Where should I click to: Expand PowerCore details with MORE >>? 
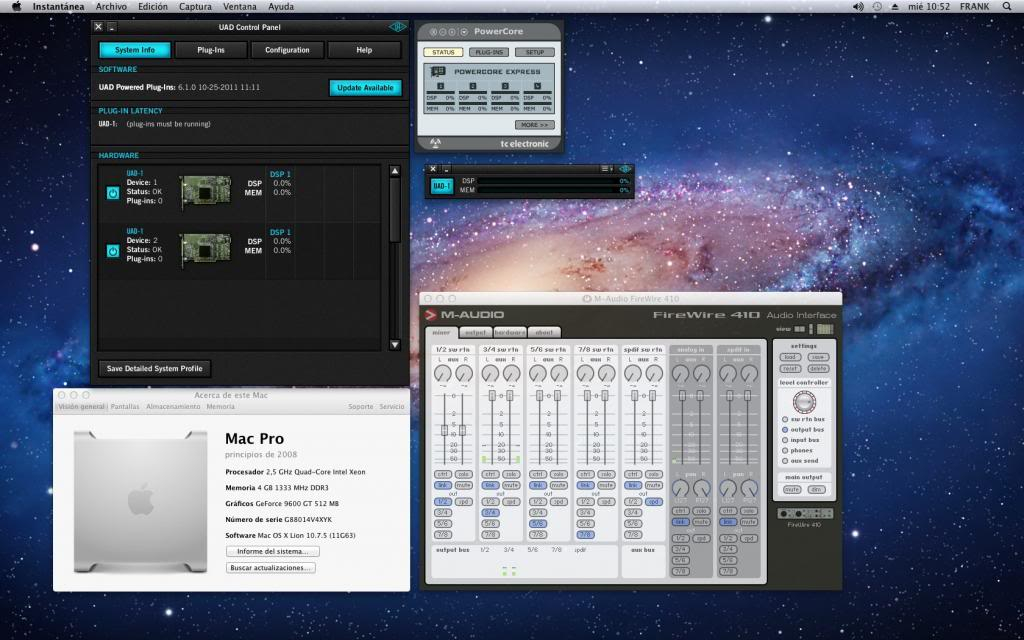[x=534, y=125]
